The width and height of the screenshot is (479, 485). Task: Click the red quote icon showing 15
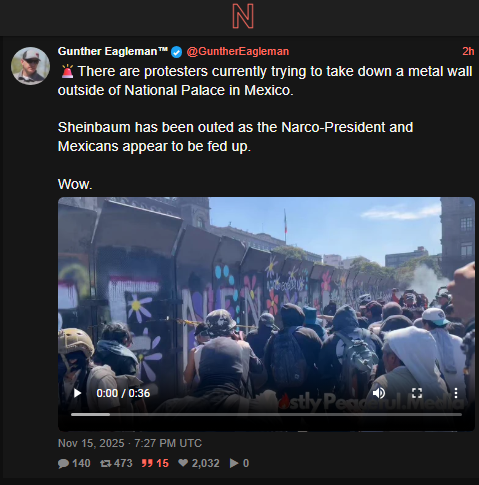click(147, 463)
